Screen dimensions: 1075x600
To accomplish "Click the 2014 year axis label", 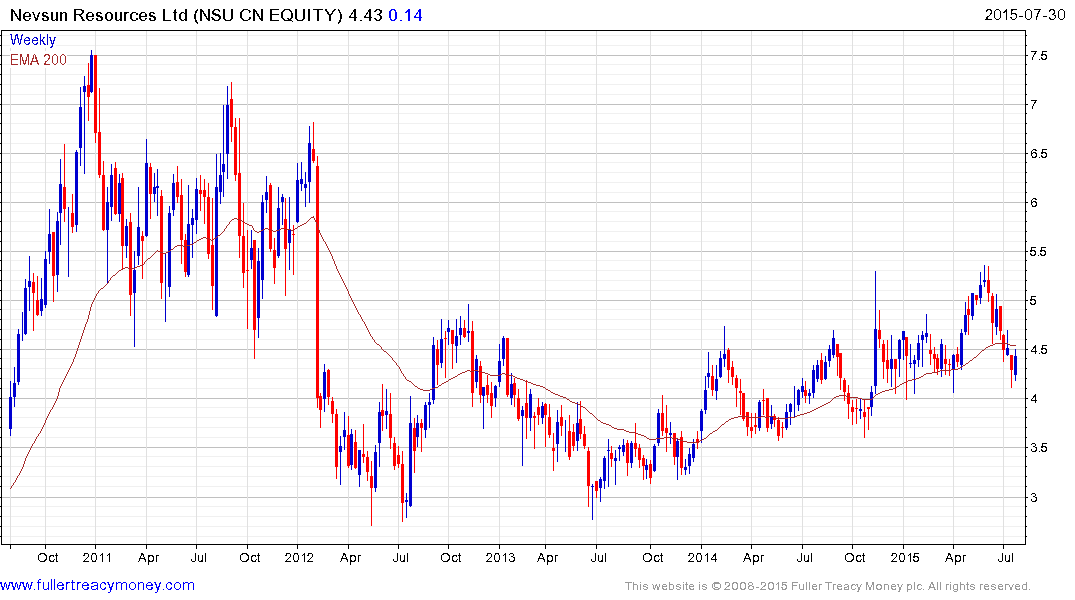I will (x=702, y=557).
